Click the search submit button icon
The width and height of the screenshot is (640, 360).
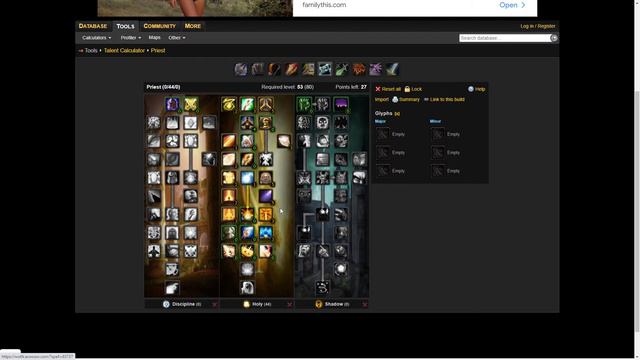click(554, 38)
